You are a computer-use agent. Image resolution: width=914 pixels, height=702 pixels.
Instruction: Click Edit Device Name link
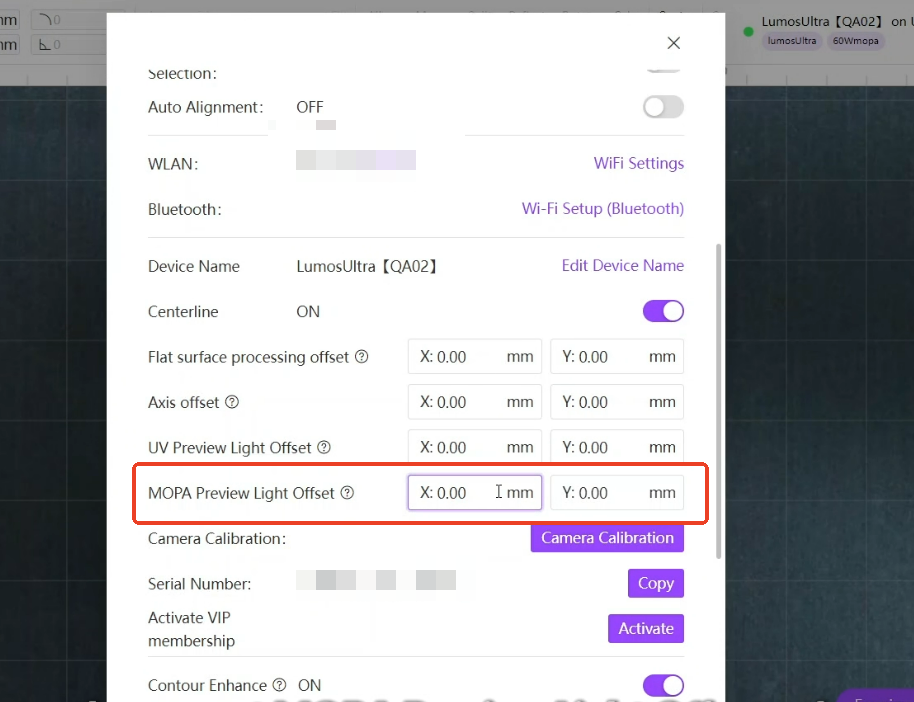click(623, 266)
